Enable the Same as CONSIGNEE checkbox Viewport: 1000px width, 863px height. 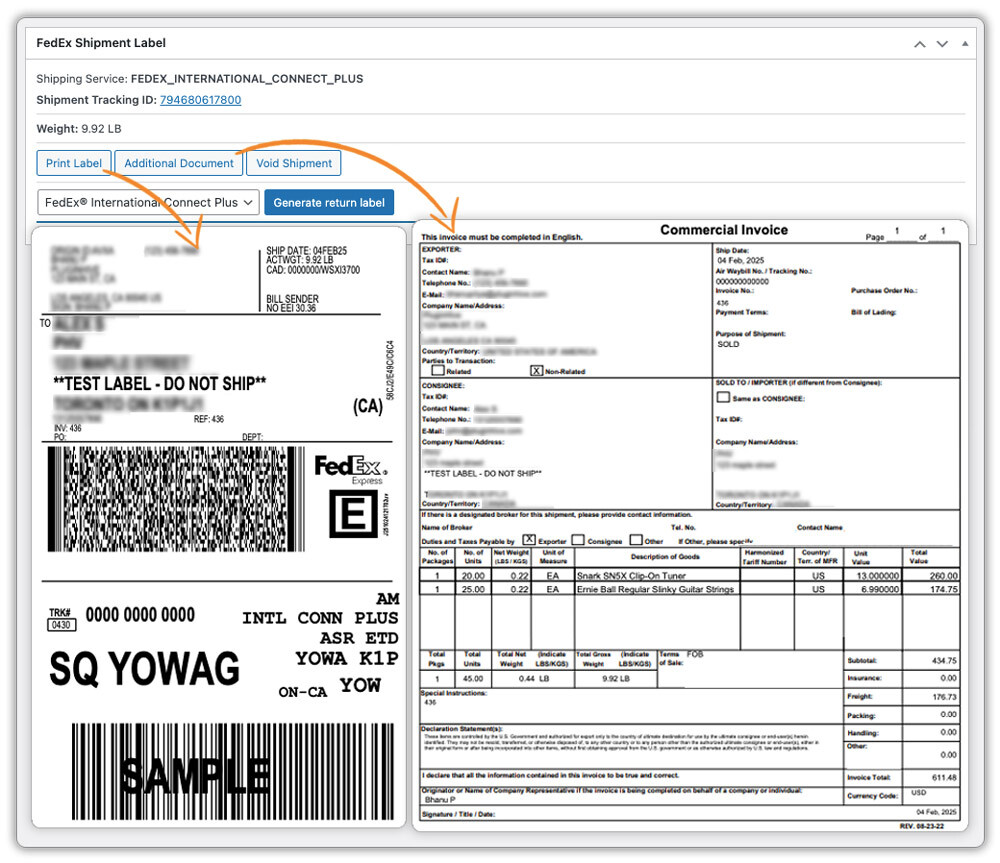pyautogui.click(x=722, y=397)
